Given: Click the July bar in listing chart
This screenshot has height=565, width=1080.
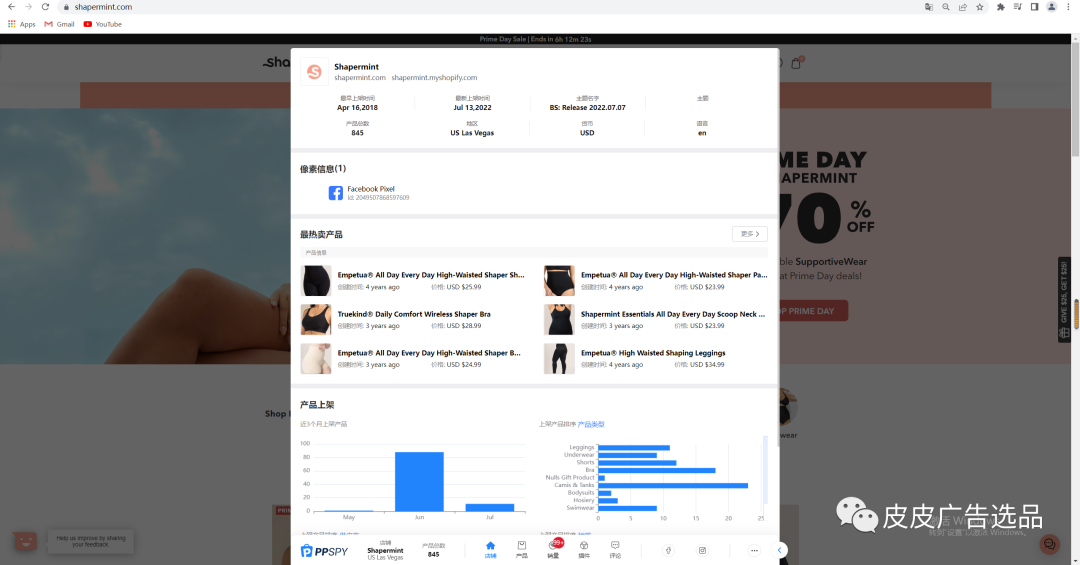Looking at the screenshot, I should [x=490, y=508].
